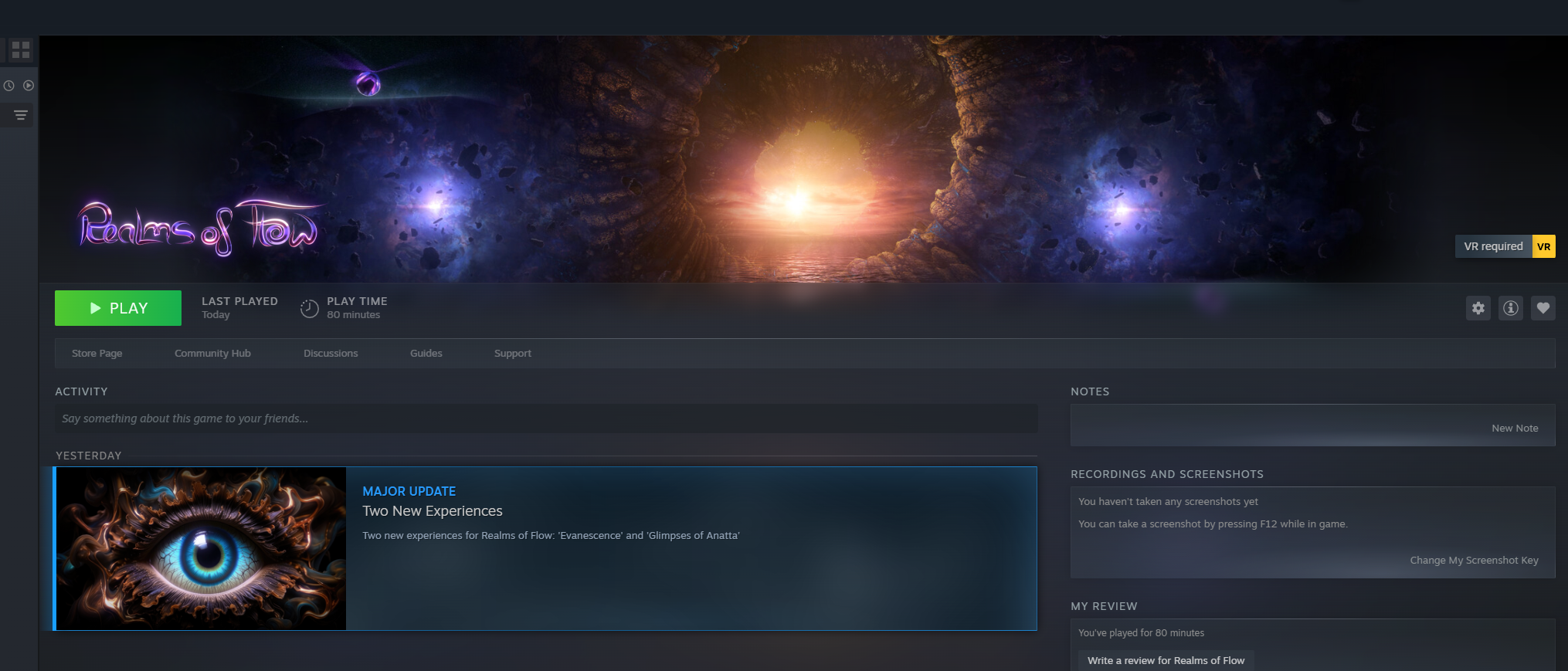The width and height of the screenshot is (1568, 671).
Task: Click the ready-to-play circle icon
Action: 29,86
